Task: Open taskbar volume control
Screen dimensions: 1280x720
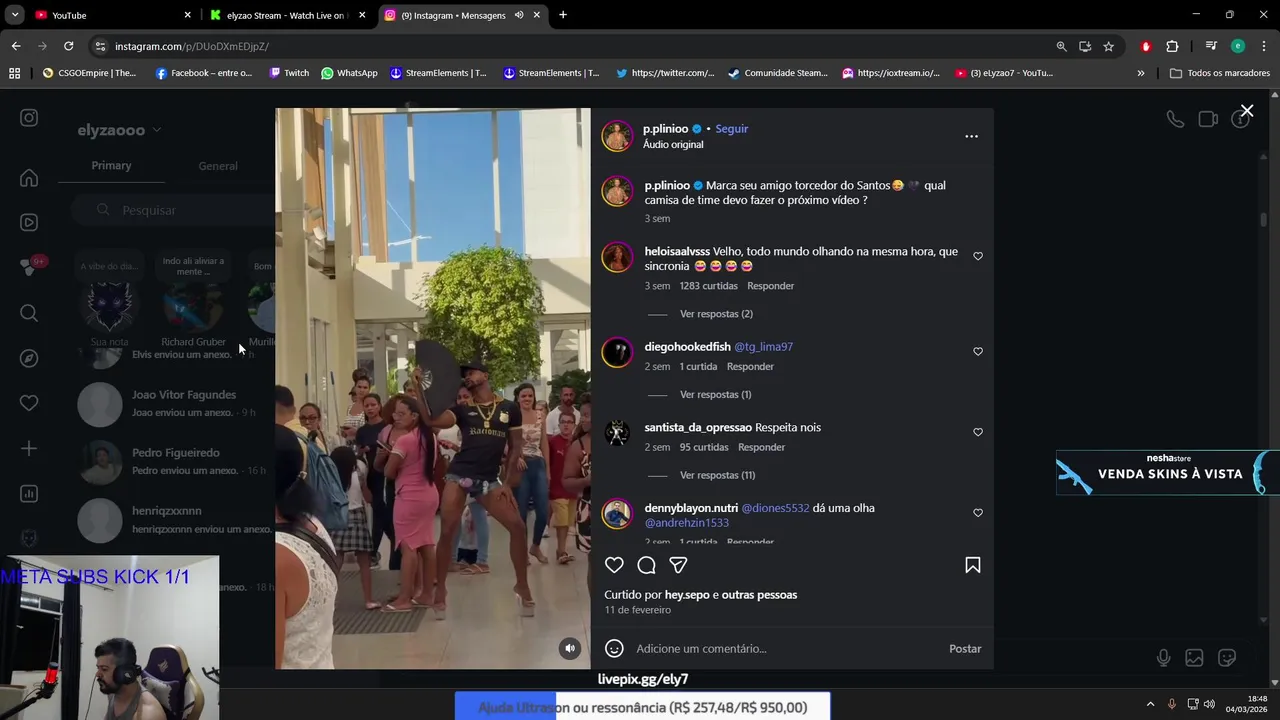Action: click(x=1209, y=704)
